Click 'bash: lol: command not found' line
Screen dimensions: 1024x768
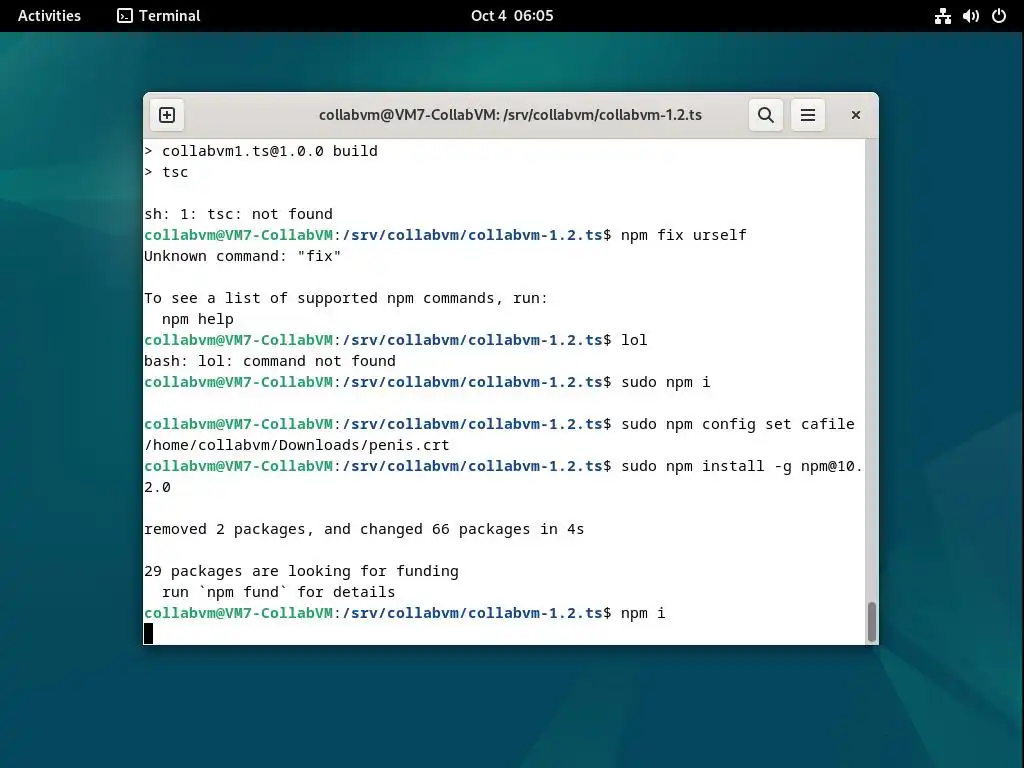(x=270, y=361)
